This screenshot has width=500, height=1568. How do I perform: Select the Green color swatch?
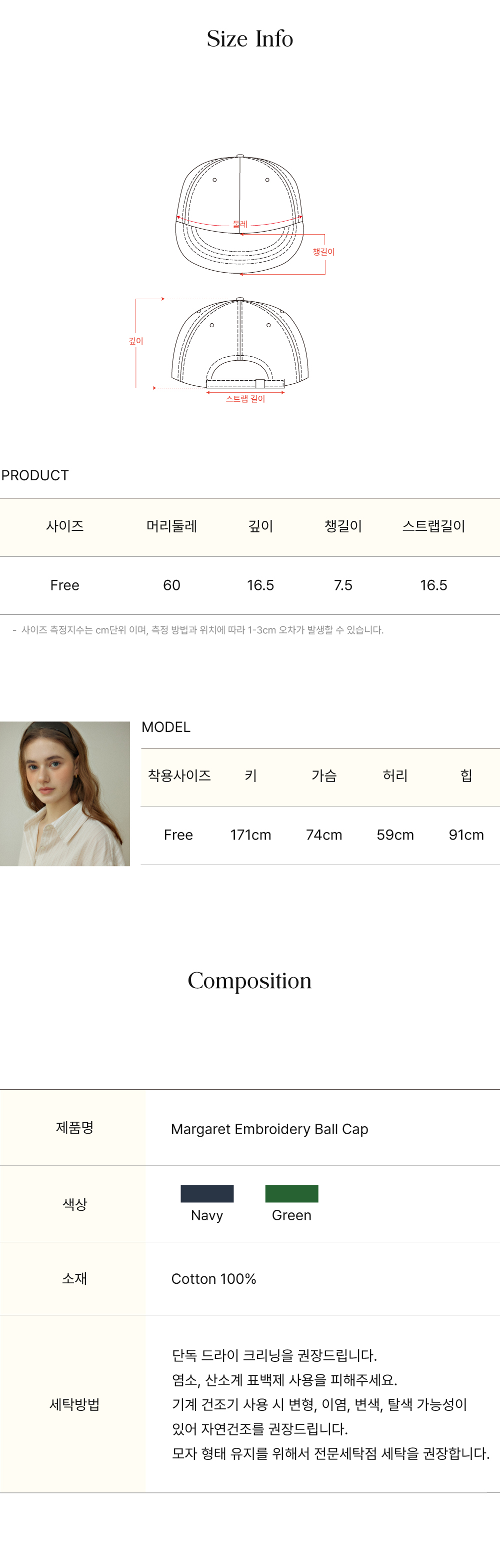(291, 1194)
